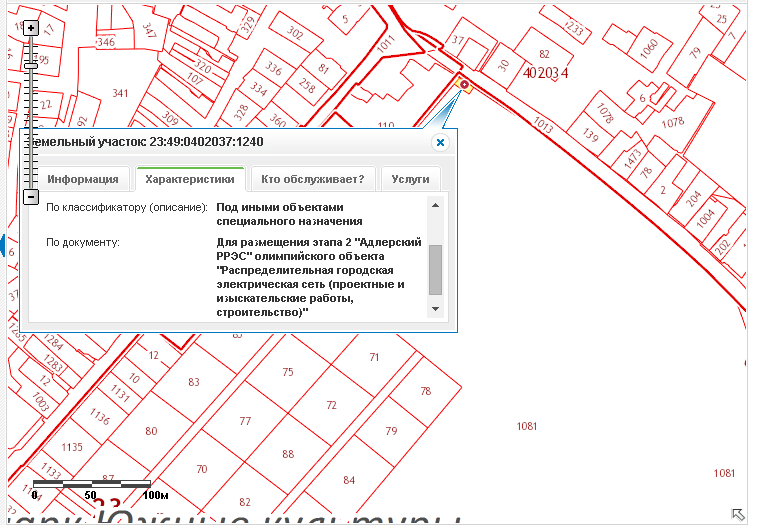Click the zoom level slider handle
Screen dimensions: 758x530
[31, 65]
